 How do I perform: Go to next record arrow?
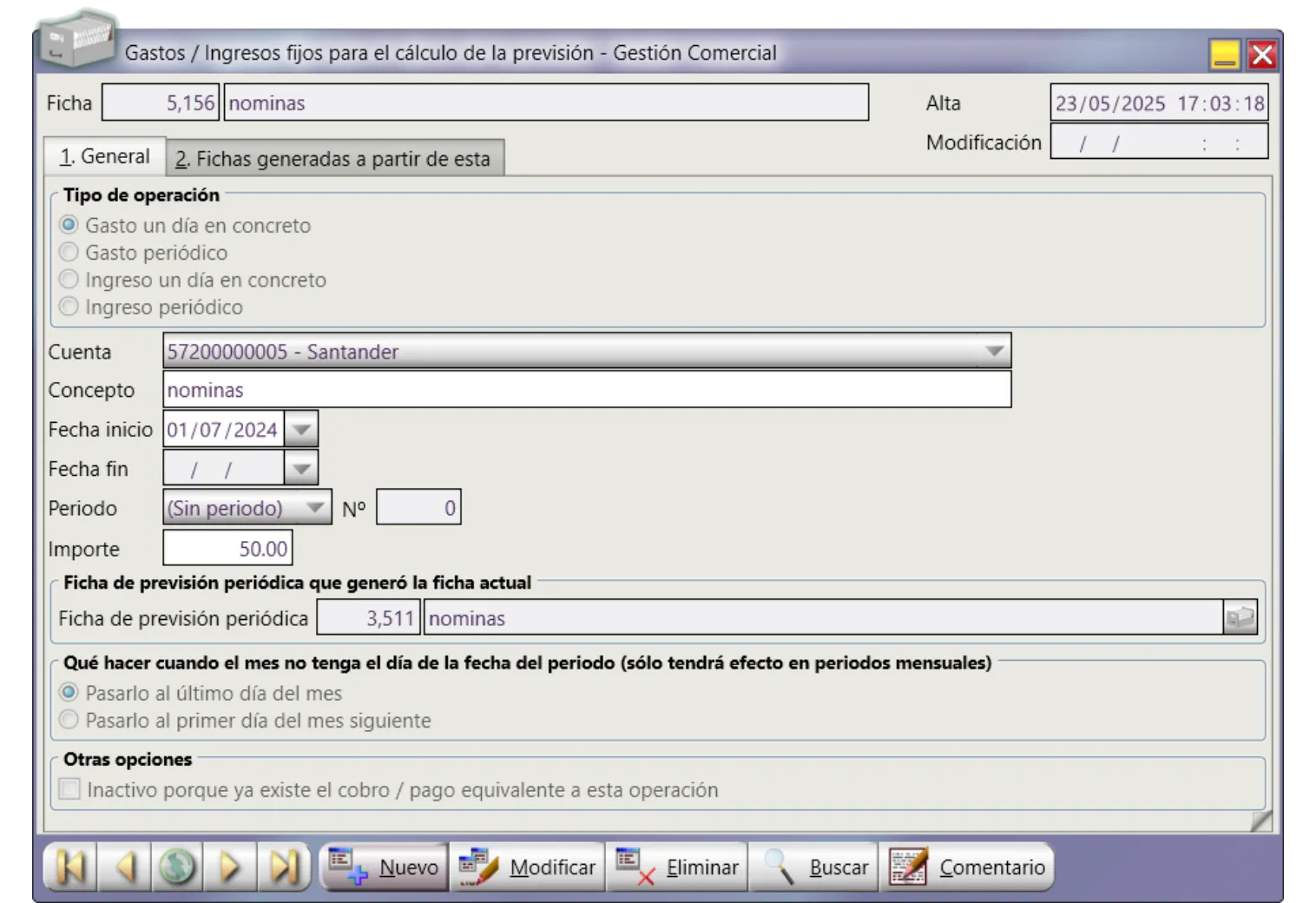[x=230, y=867]
